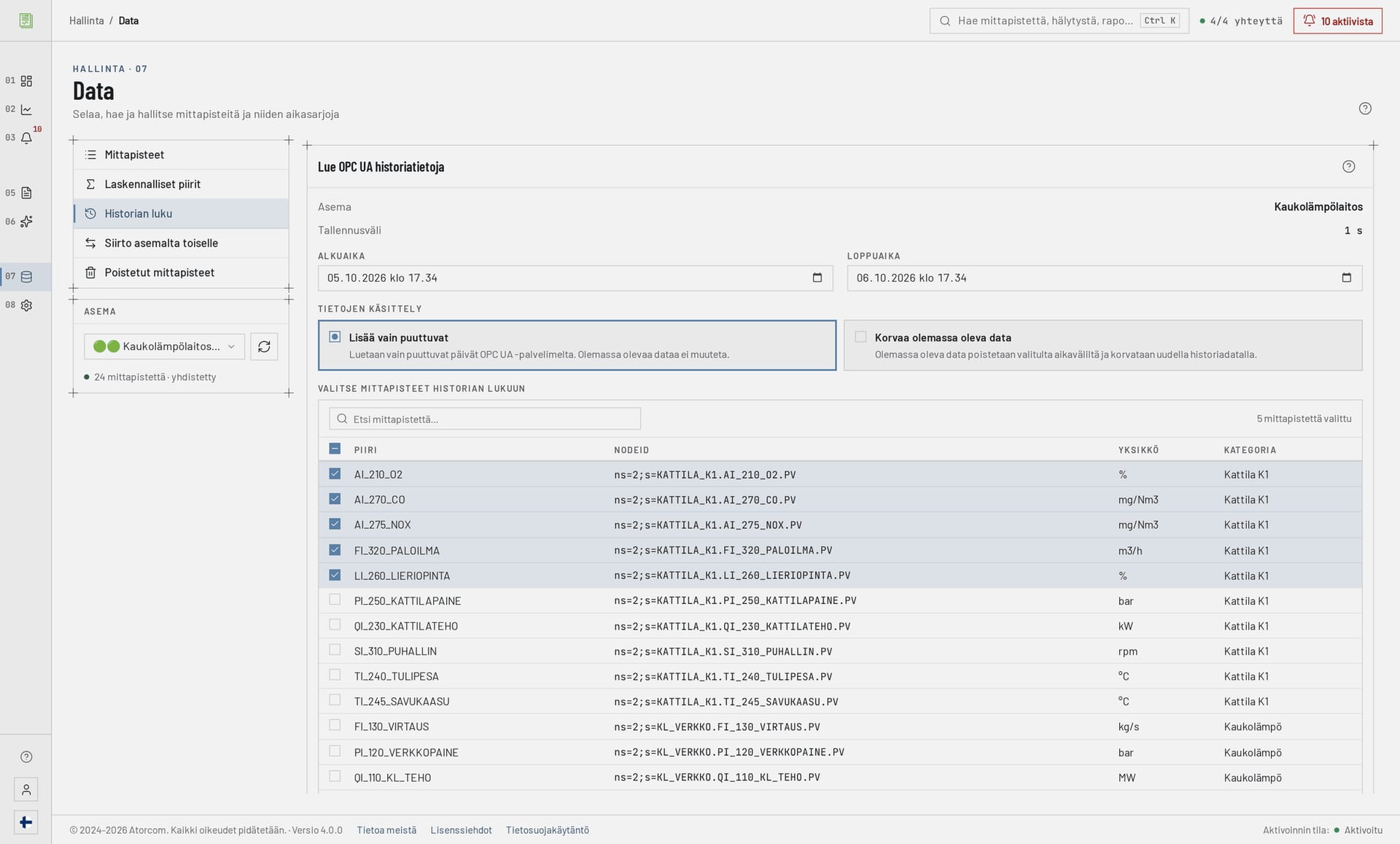Image resolution: width=1400 pixels, height=844 pixels.
Task: Open the settings gear in sidebar item 08
Action: (x=26, y=306)
